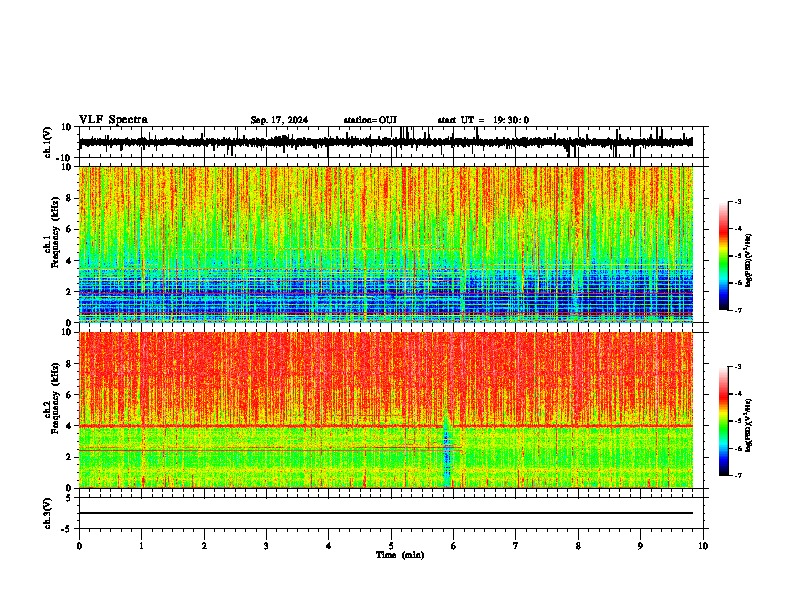Viewport: 792px width, 612px height.
Task: Click time-axis tick label "0"
Action: point(79,546)
